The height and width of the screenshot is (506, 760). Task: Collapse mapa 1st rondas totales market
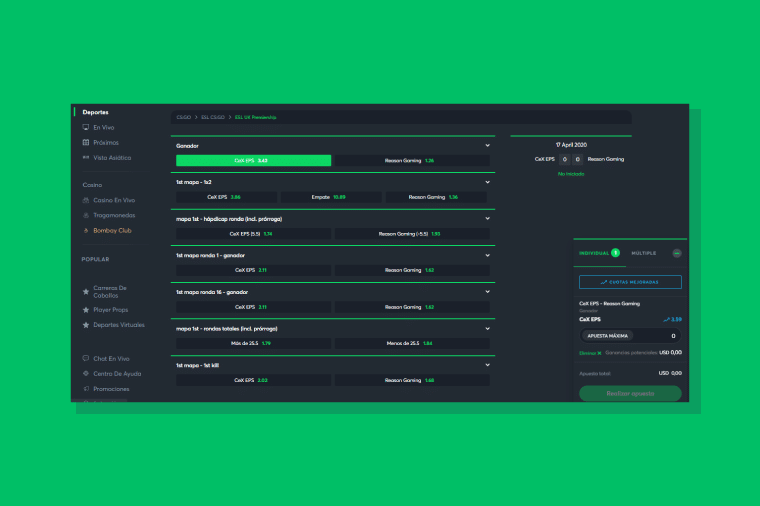tap(488, 329)
